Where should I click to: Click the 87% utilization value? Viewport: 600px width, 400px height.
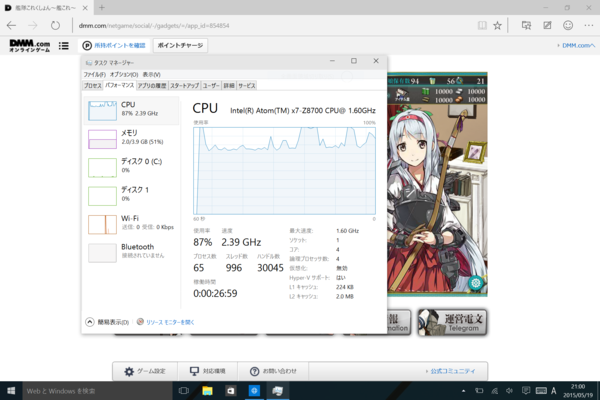[x=202, y=242]
